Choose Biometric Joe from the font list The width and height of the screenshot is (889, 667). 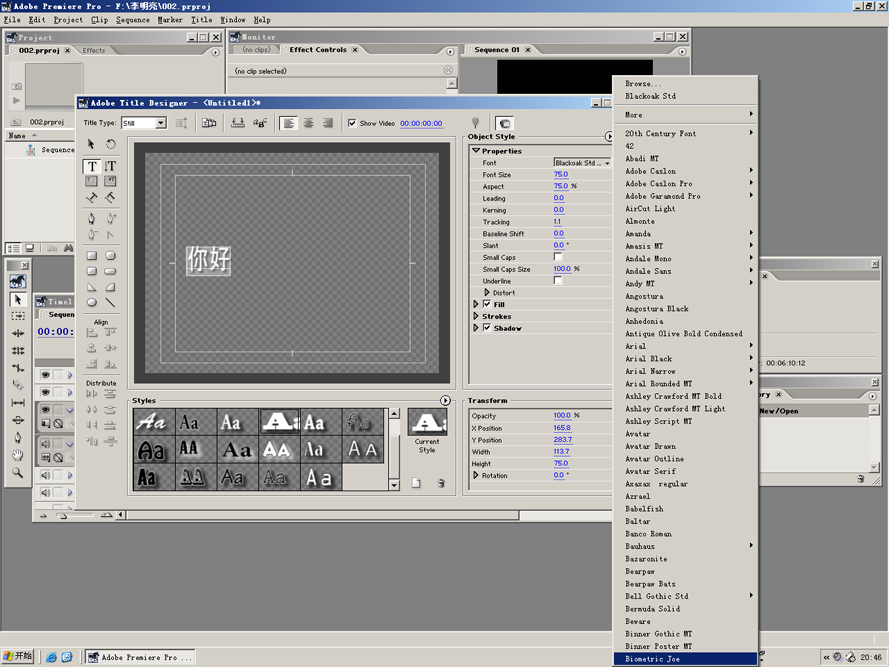click(685, 659)
